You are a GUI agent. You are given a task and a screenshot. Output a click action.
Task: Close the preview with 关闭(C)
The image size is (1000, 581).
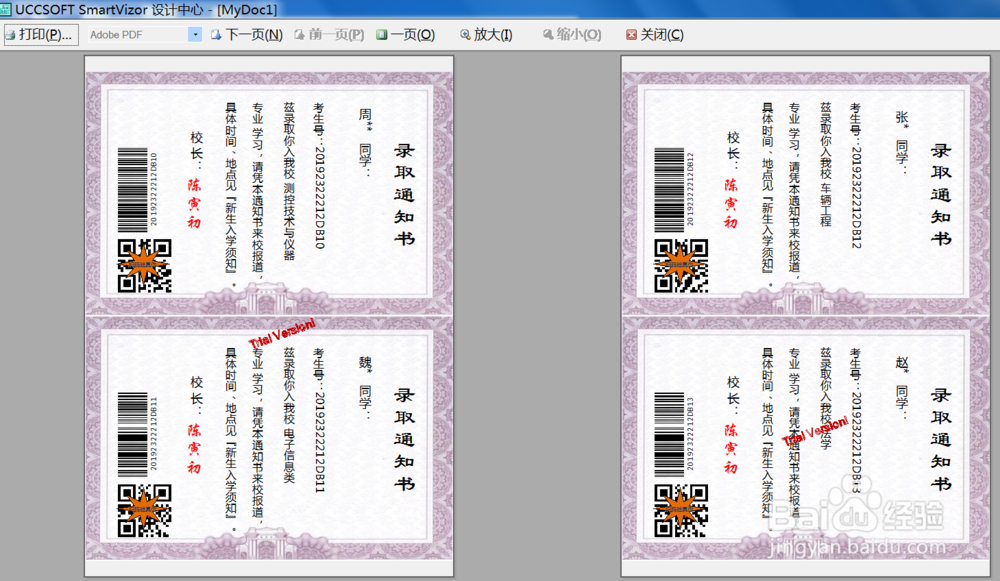click(x=655, y=34)
